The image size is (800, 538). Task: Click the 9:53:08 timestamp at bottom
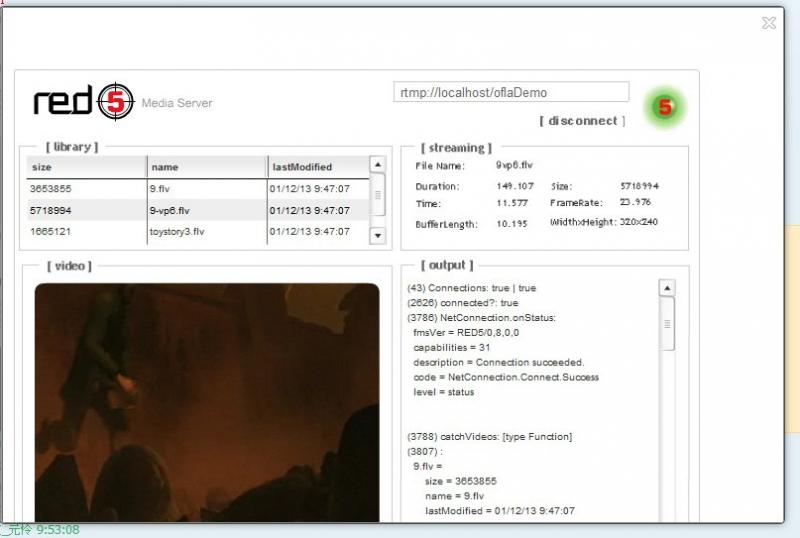pos(58,530)
